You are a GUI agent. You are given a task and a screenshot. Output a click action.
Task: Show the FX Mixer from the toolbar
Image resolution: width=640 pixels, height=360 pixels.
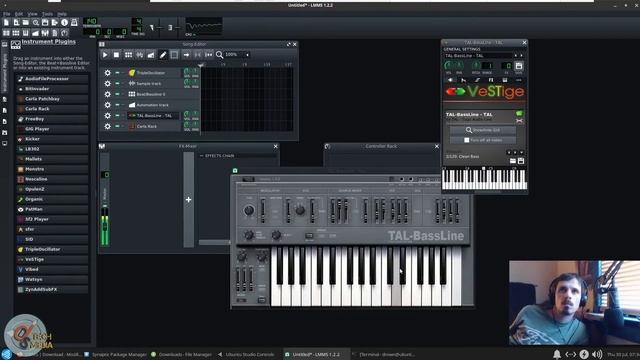pyautogui.click(x=45, y=33)
